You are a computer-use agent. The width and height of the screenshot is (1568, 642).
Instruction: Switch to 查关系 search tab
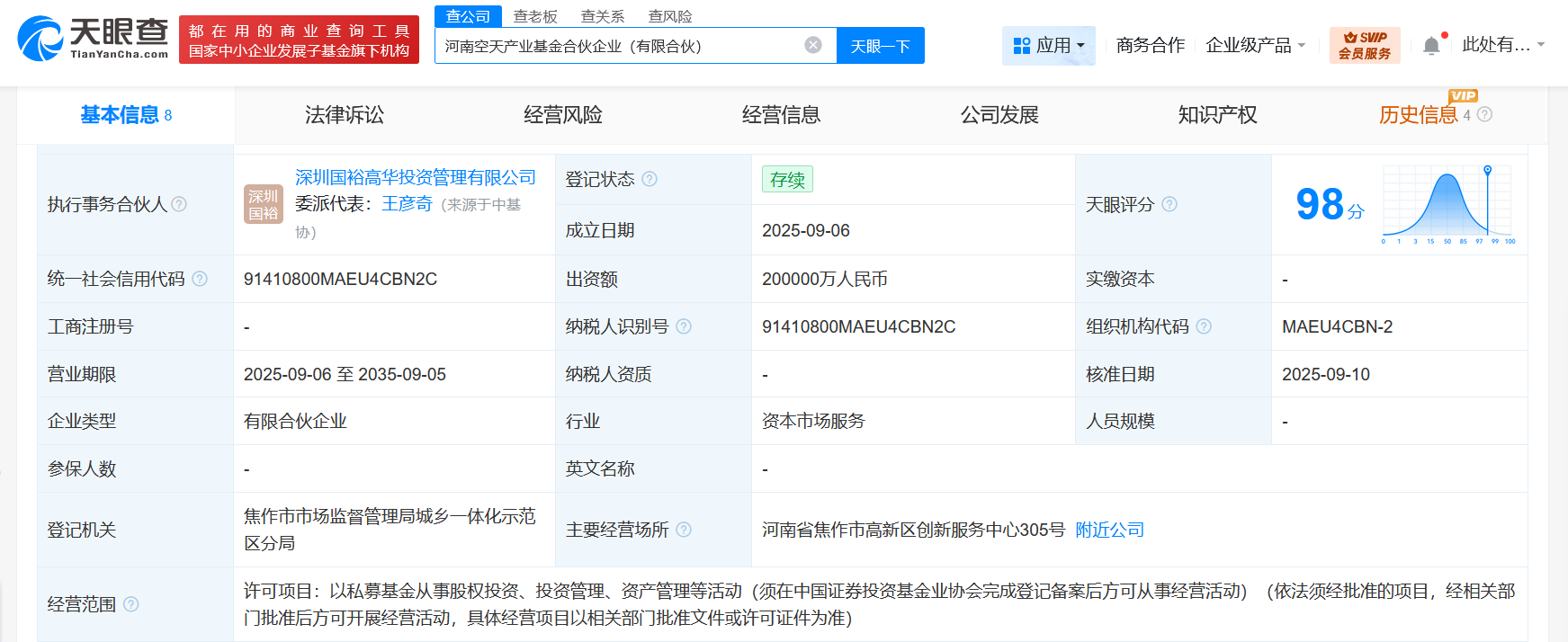(x=603, y=16)
